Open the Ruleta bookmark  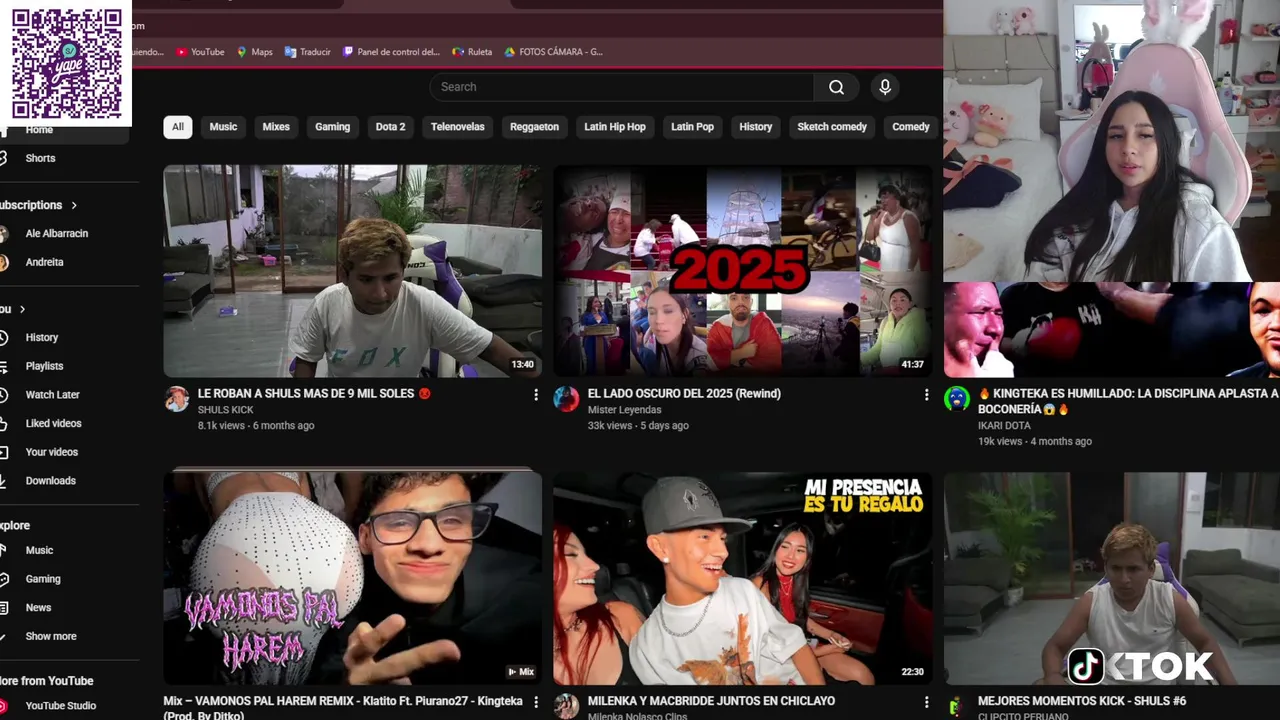point(472,52)
